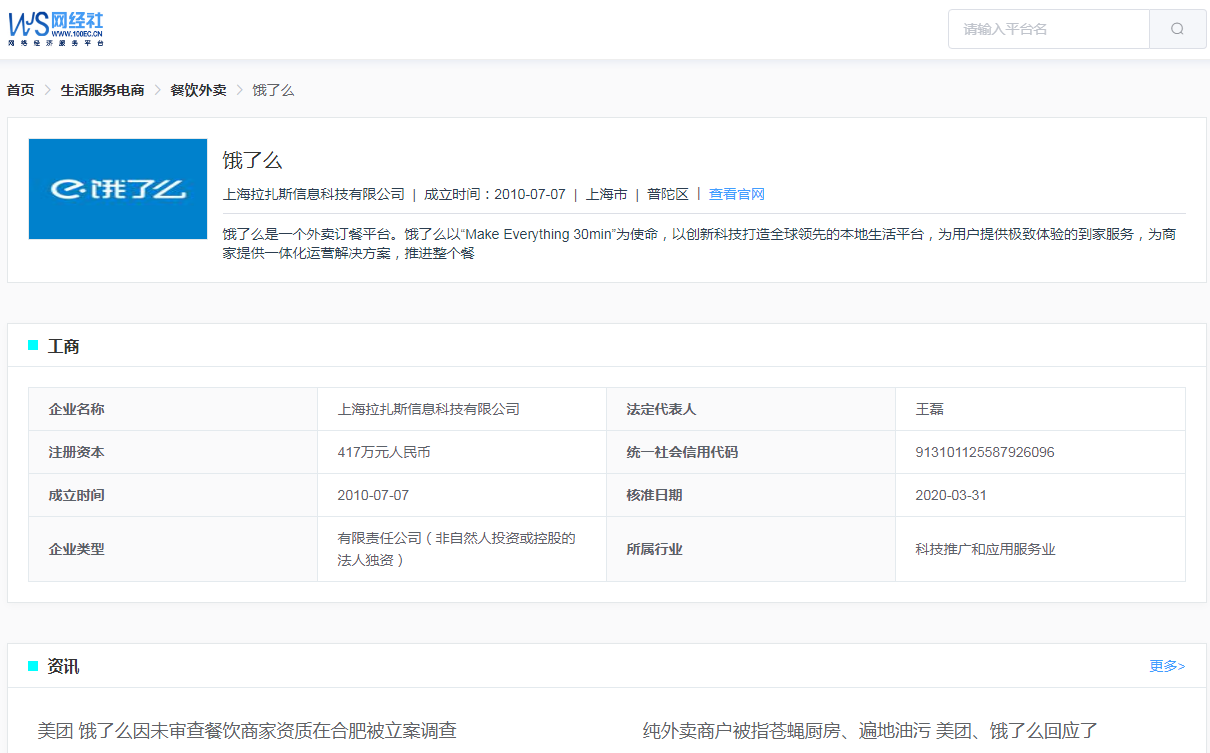This screenshot has height=753, width=1210.
Task: Click 更多> in 资讯 section
Action: (x=1167, y=666)
